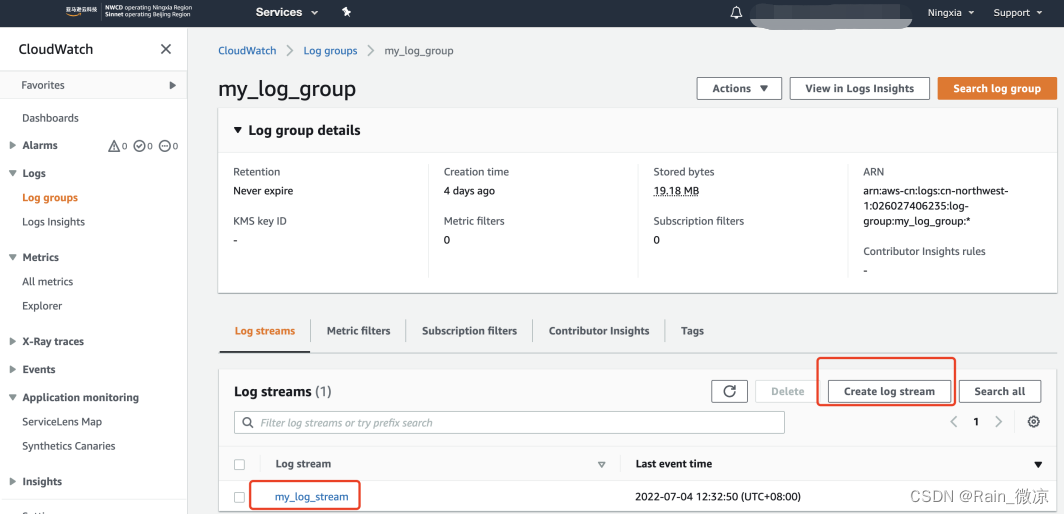Sort by Last event time arrow
The height and width of the screenshot is (514, 1064).
pos(1038,464)
